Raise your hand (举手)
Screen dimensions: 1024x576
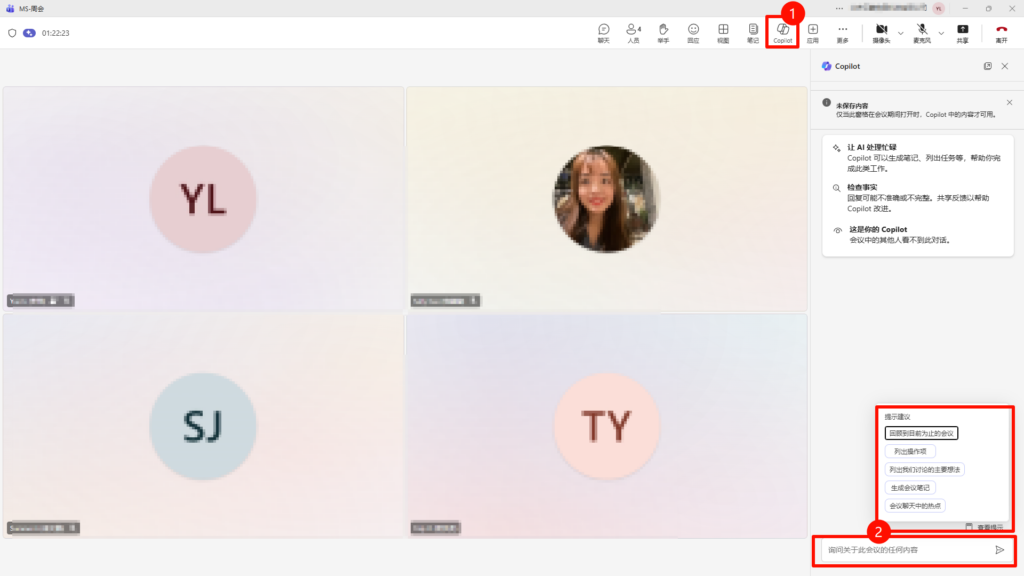point(663,32)
